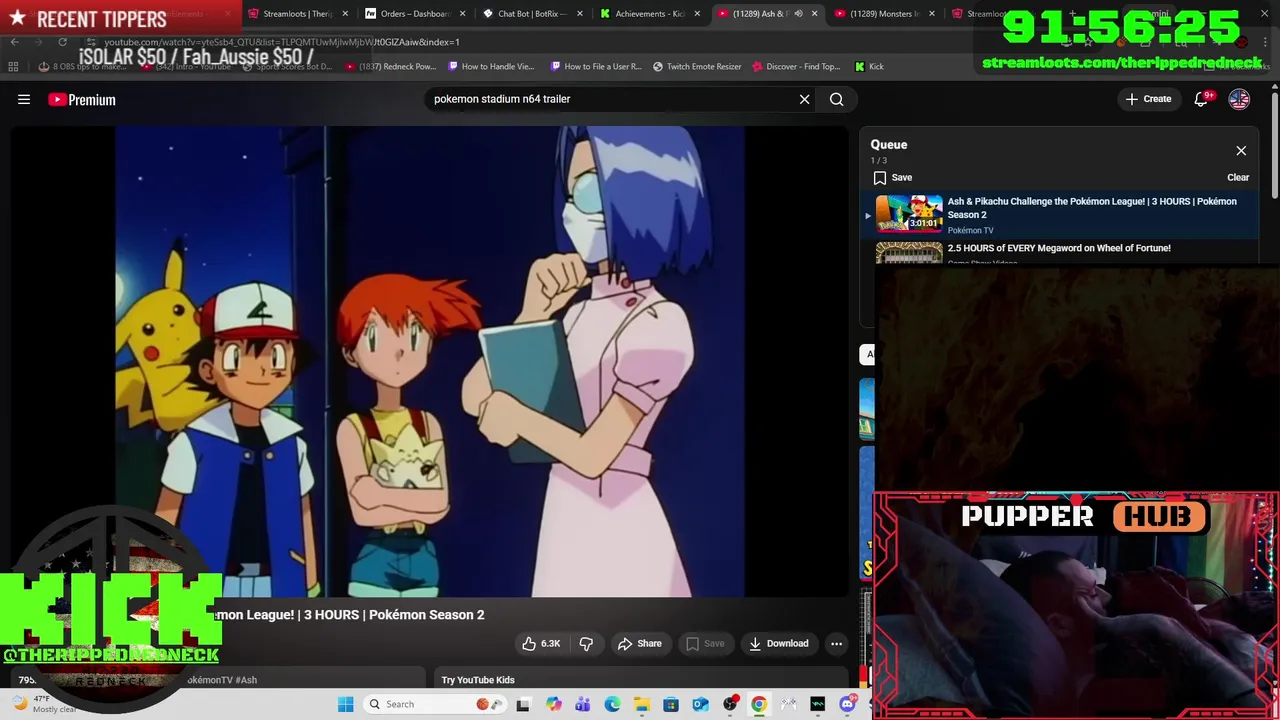Click the Pokémon TV channel name in queue
Screen dimensions: 1280x720
tap(970, 230)
